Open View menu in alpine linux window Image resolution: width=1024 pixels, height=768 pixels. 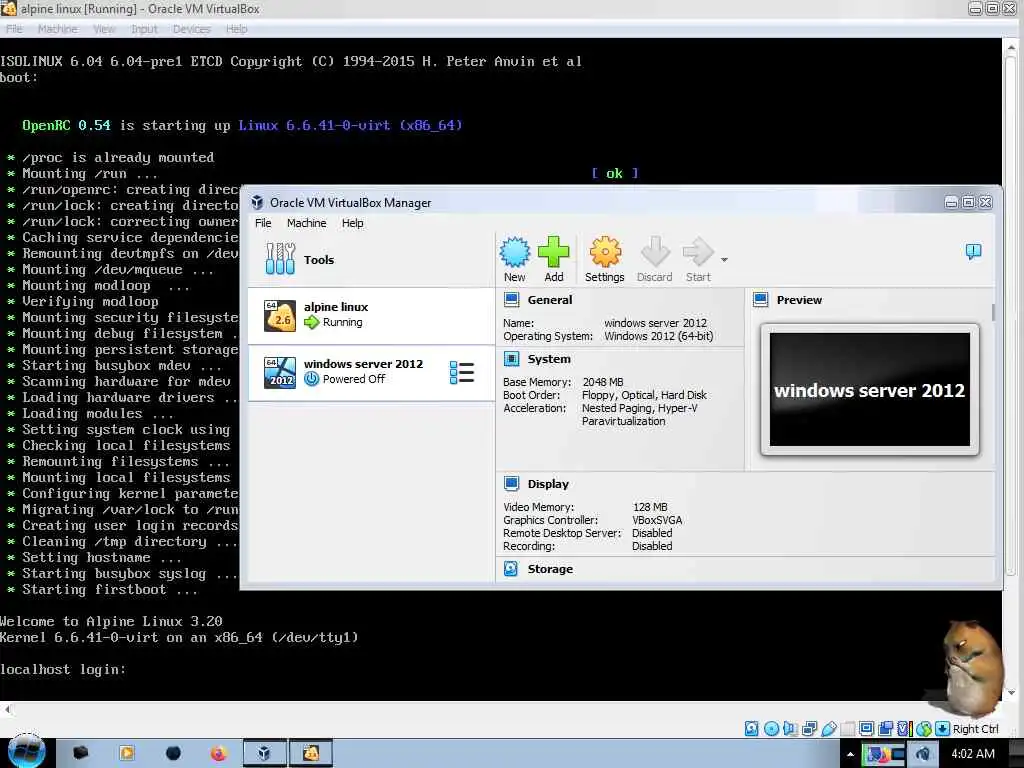tap(104, 29)
